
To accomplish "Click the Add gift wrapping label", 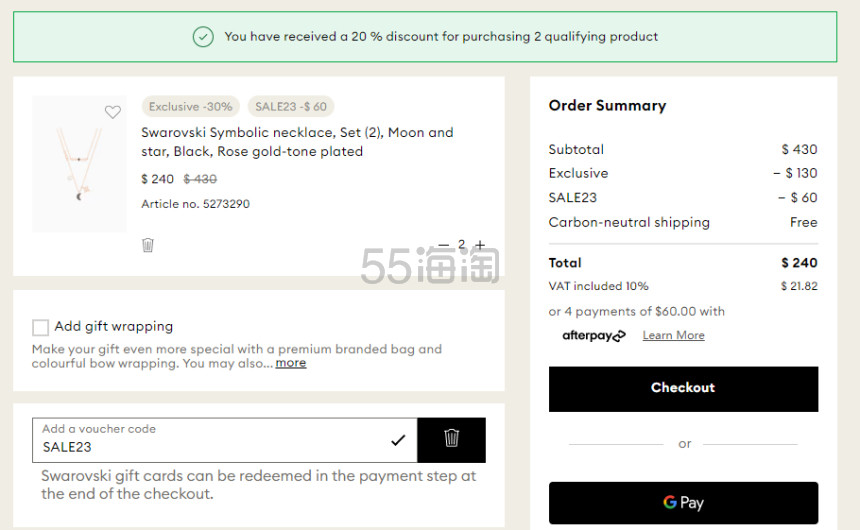I will (114, 326).
